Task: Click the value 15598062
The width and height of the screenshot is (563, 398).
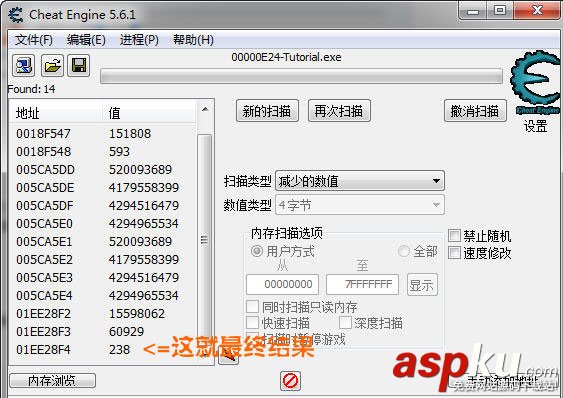Action: tap(137, 314)
